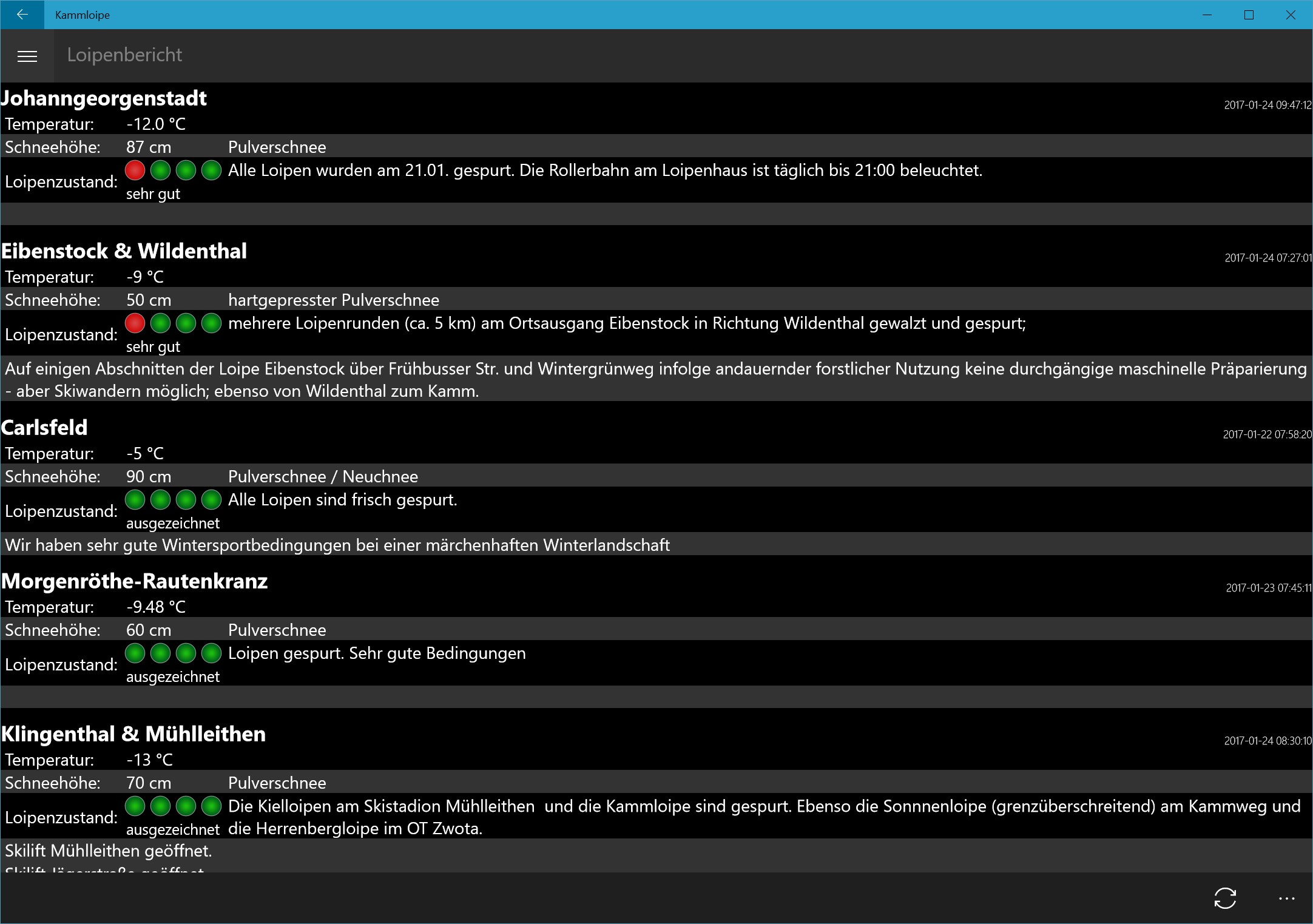The height and width of the screenshot is (924, 1313).
Task: Click the 2017-01-24 09:47:12 timestamp
Action: click(1267, 105)
